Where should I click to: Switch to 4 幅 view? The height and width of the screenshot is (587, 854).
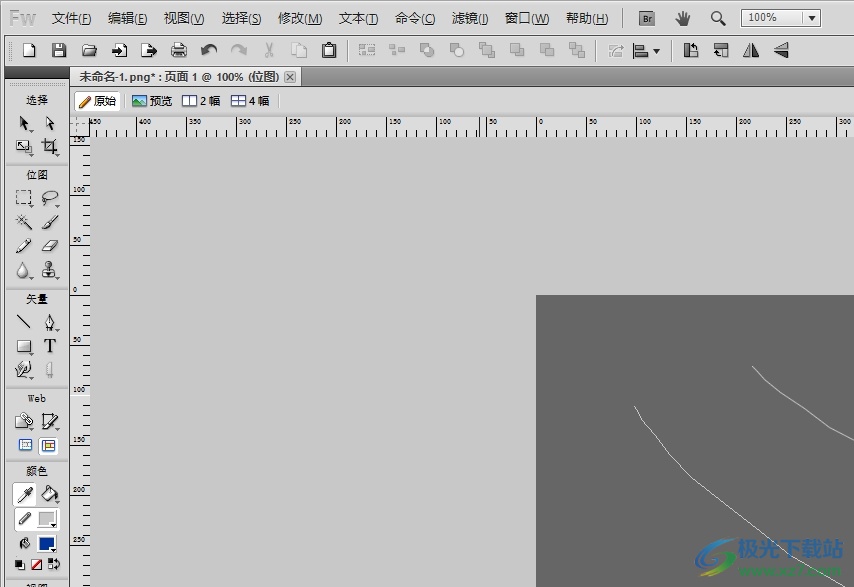tap(250, 101)
